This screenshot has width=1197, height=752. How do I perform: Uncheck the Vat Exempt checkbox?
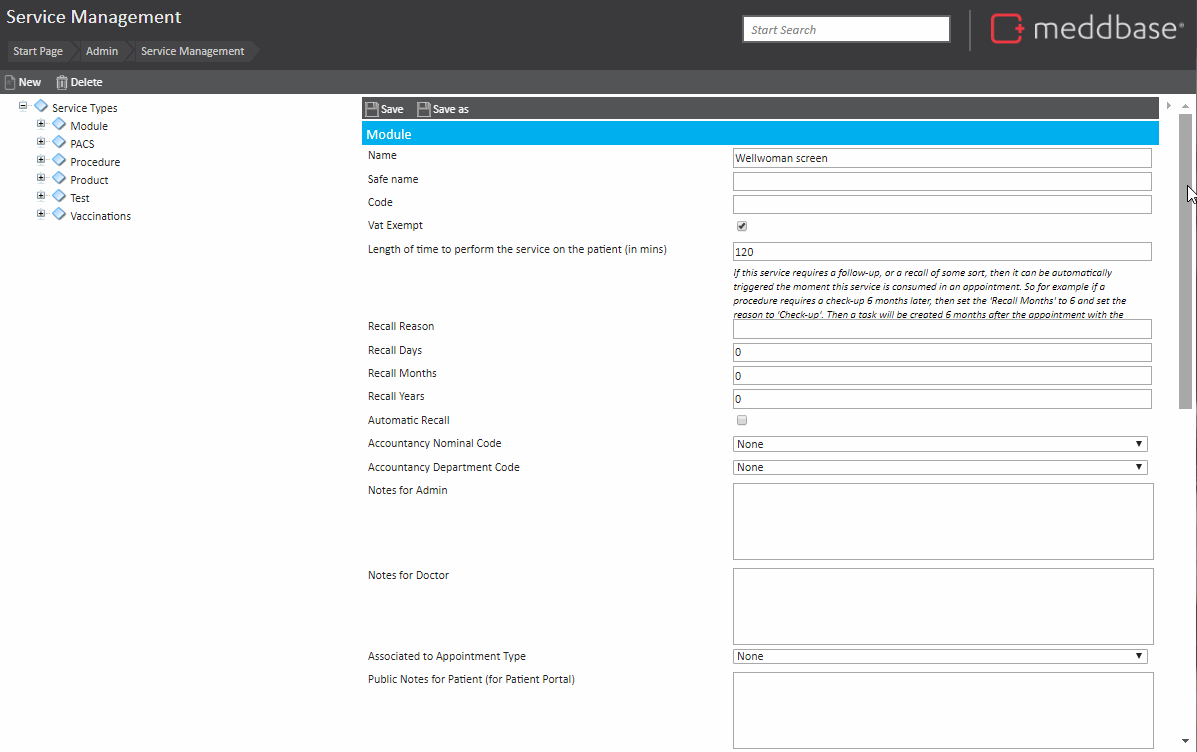pos(742,226)
